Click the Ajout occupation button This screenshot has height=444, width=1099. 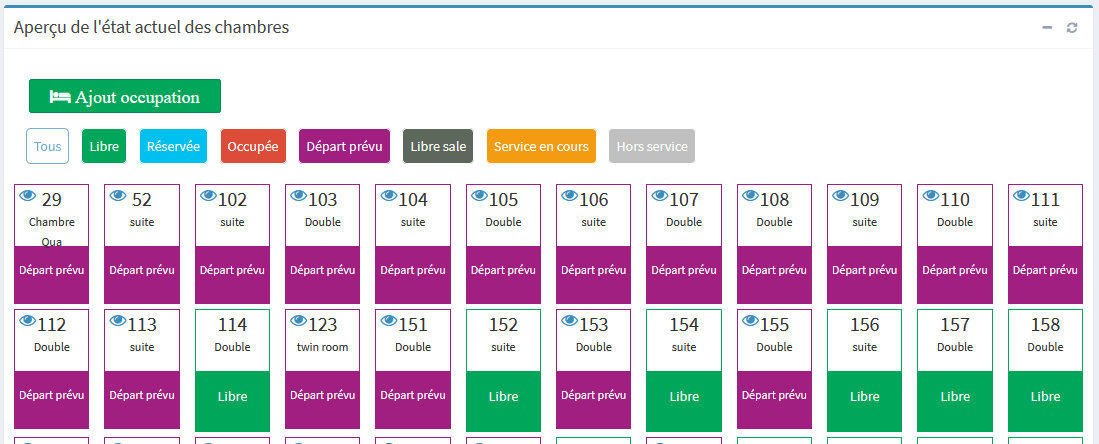click(125, 97)
